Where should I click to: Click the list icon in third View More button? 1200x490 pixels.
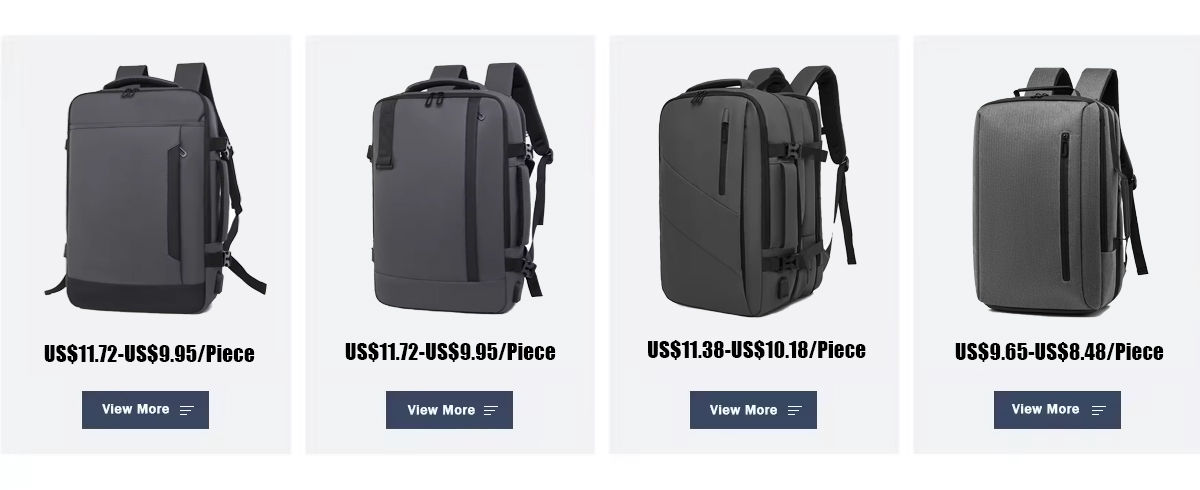(795, 410)
